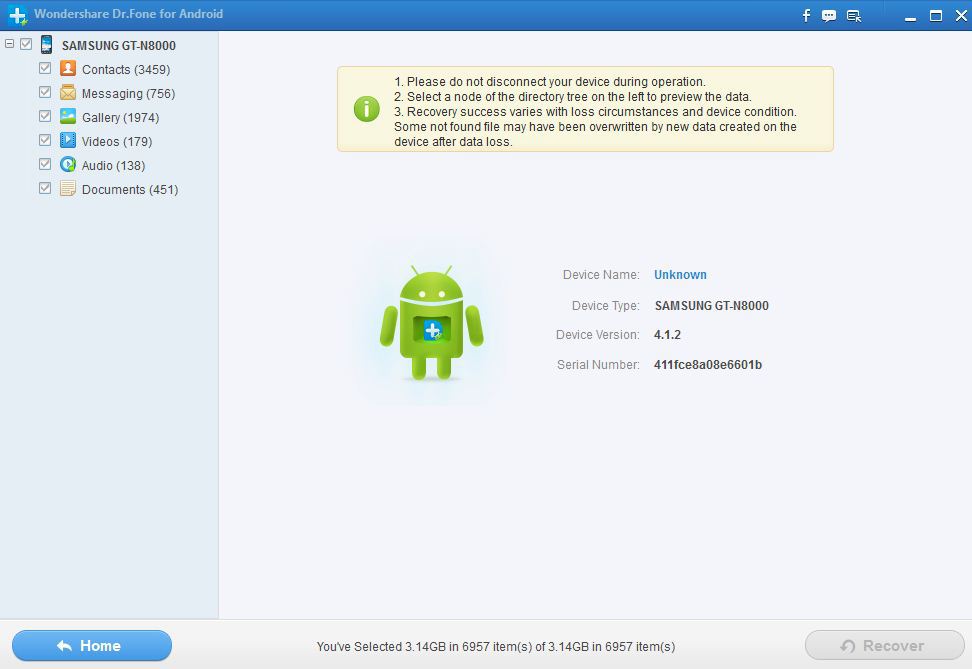The width and height of the screenshot is (972, 669).
Task: Click the Audio playback icon
Action: pyautogui.click(x=68, y=165)
